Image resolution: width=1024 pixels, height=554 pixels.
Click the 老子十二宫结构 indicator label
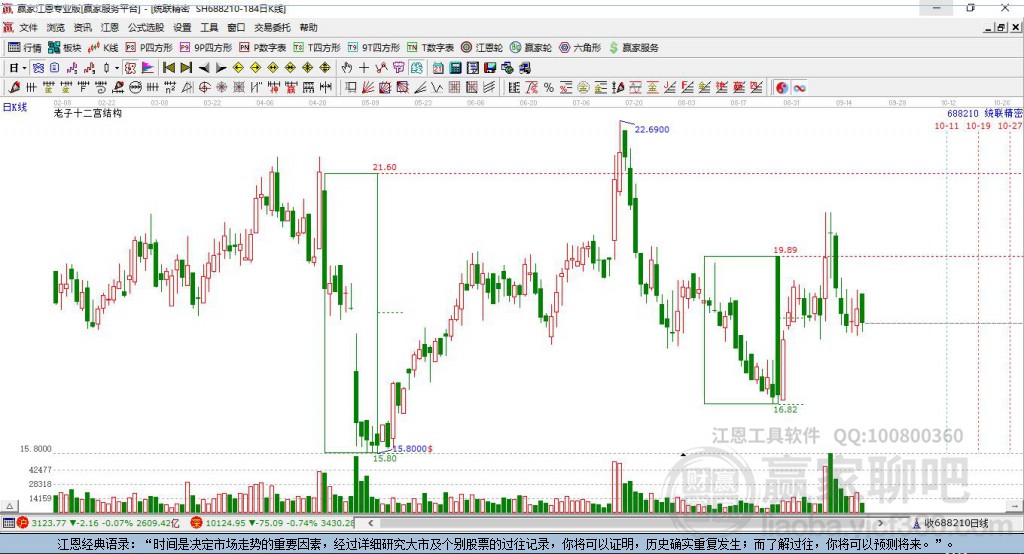point(88,113)
